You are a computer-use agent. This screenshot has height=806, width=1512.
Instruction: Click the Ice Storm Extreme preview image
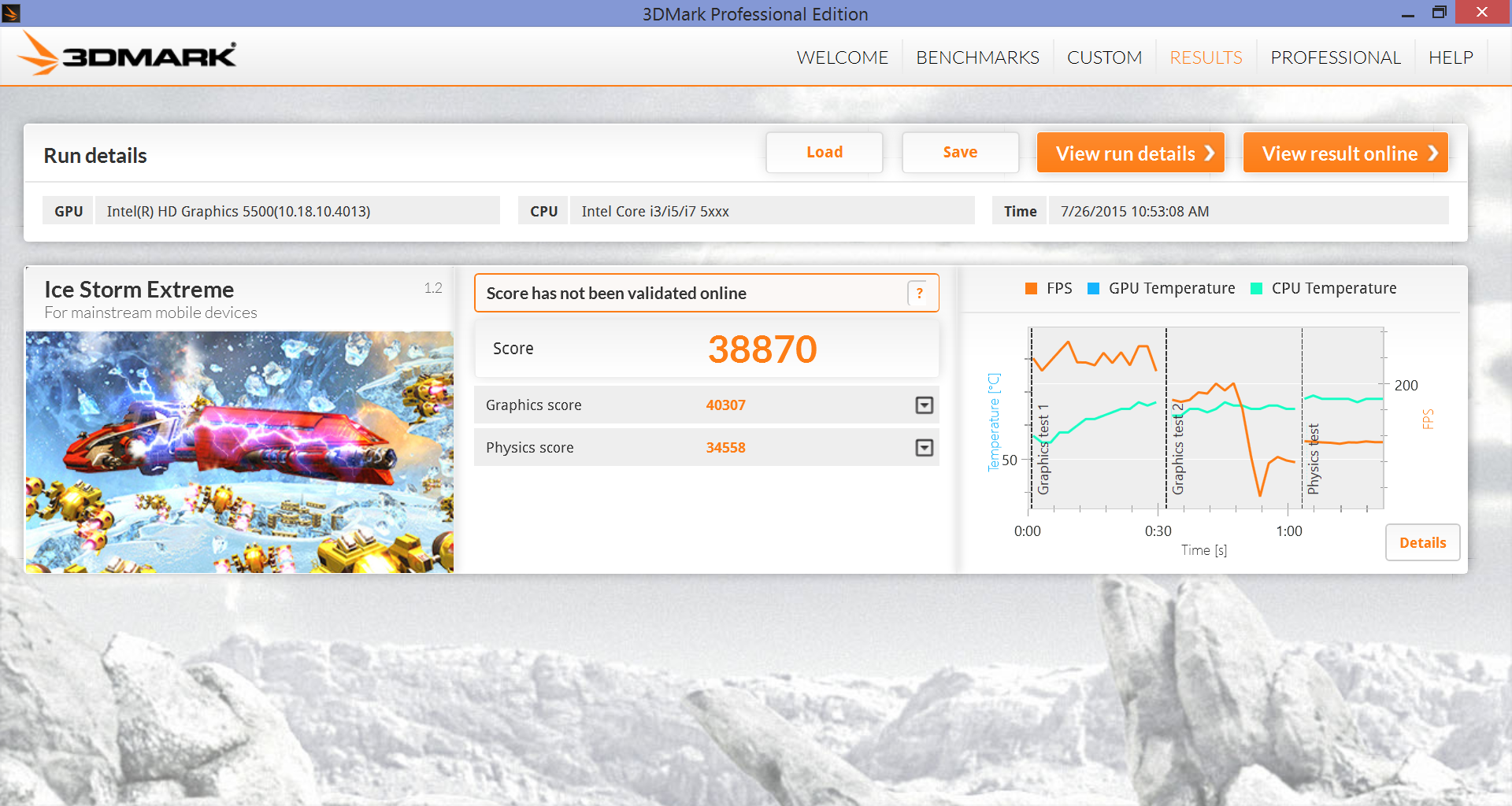239,452
